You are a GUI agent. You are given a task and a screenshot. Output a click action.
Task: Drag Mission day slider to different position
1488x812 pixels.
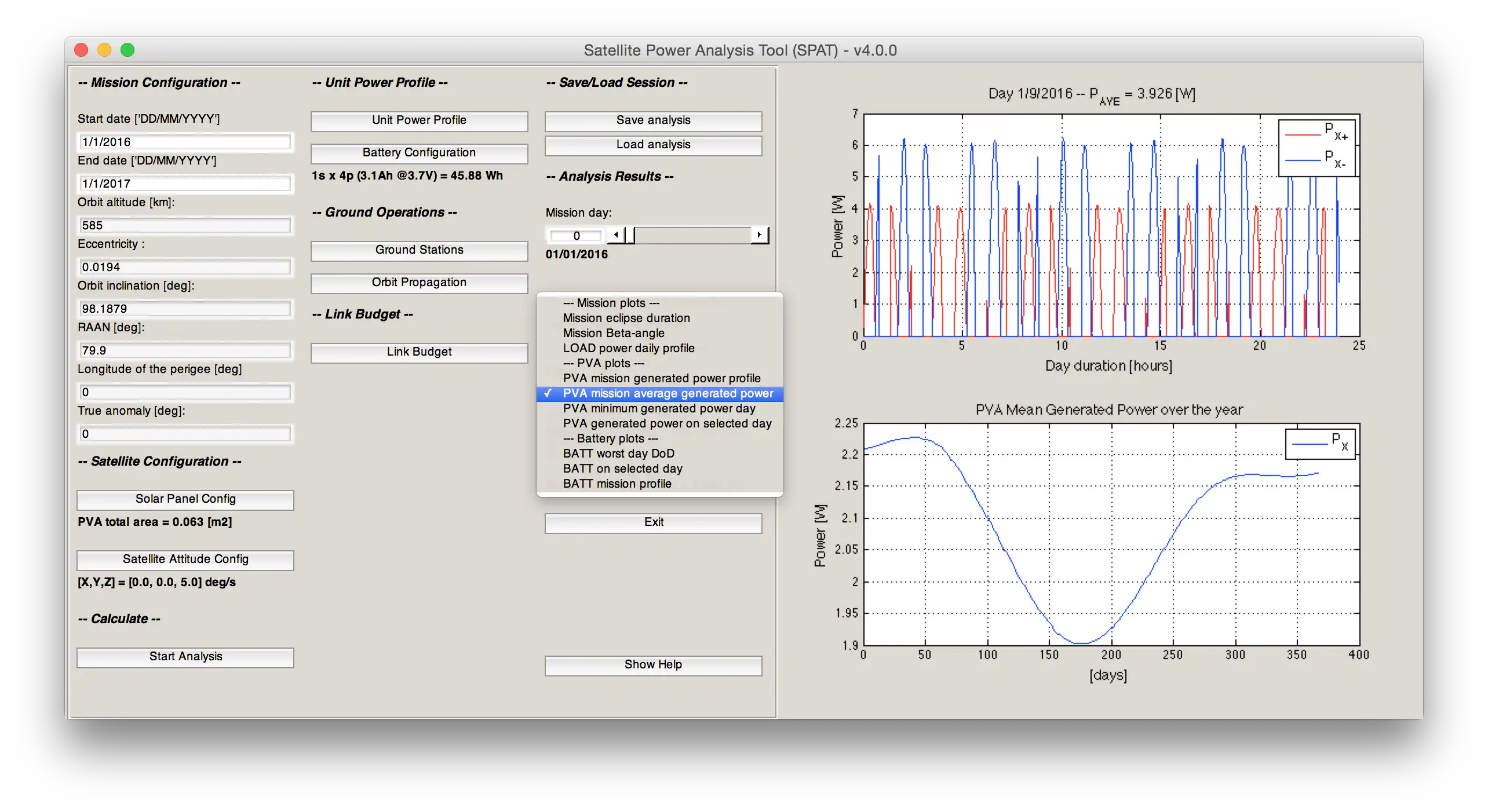(693, 235)
